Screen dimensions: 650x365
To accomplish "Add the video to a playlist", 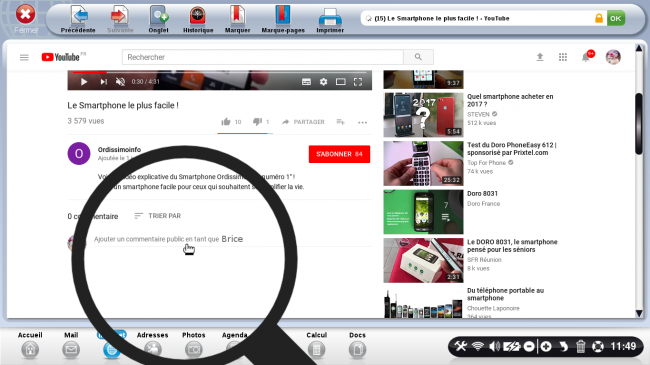I will [x=341, y=122].
